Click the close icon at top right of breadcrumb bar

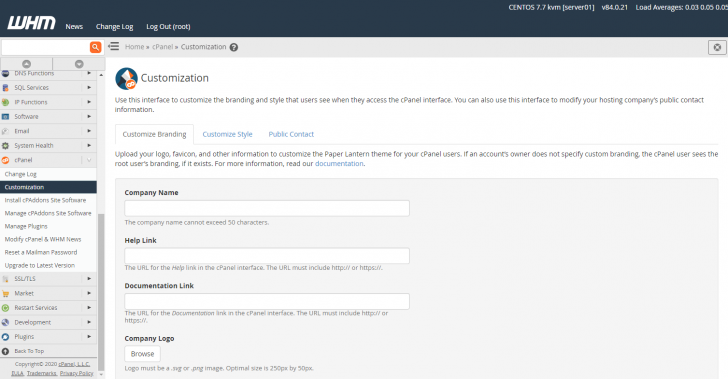click(717, 47)
